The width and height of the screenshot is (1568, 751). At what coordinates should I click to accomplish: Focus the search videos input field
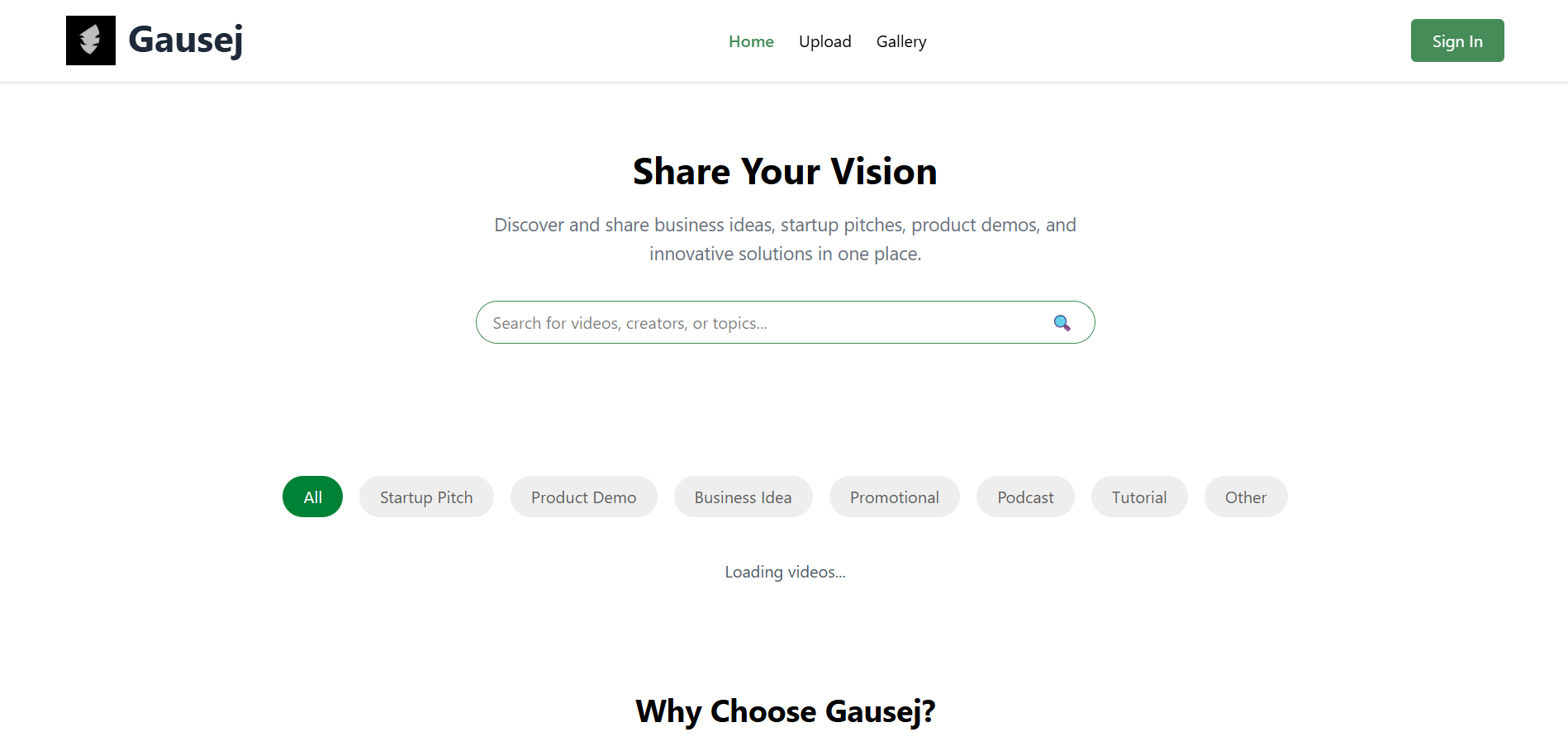tap(760, 323)
